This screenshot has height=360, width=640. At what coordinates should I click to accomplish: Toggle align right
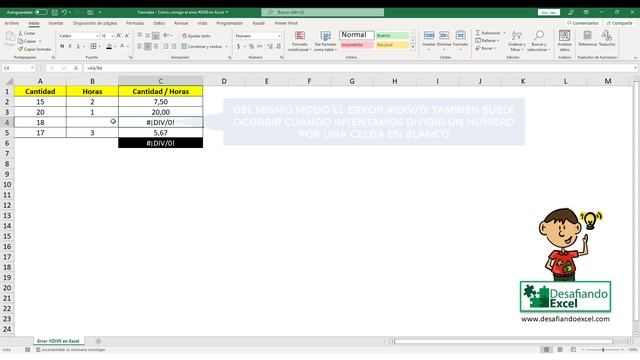pyautogui.click(x=156, y=47)
